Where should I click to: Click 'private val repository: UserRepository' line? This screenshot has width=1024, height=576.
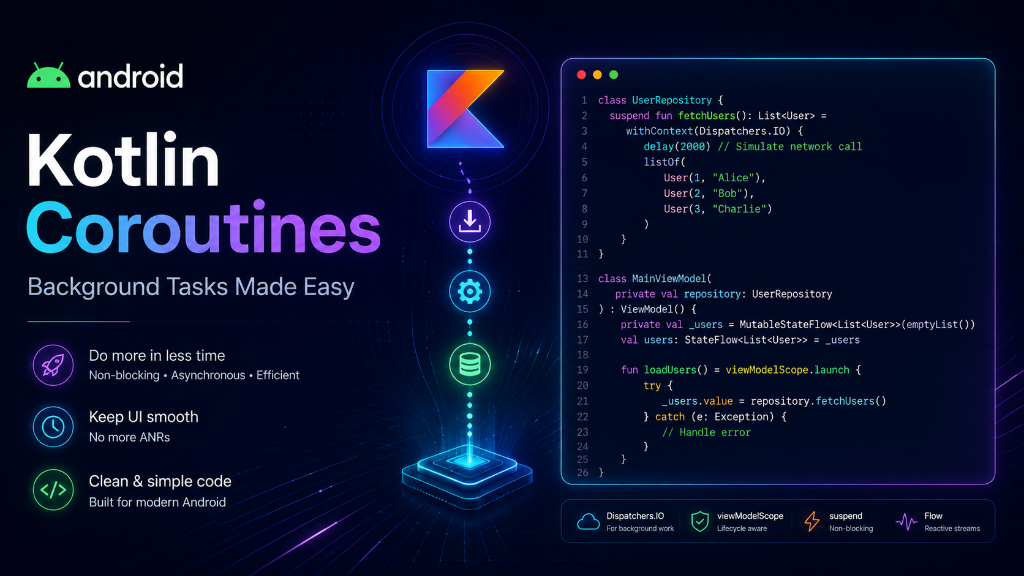[724, 294]
